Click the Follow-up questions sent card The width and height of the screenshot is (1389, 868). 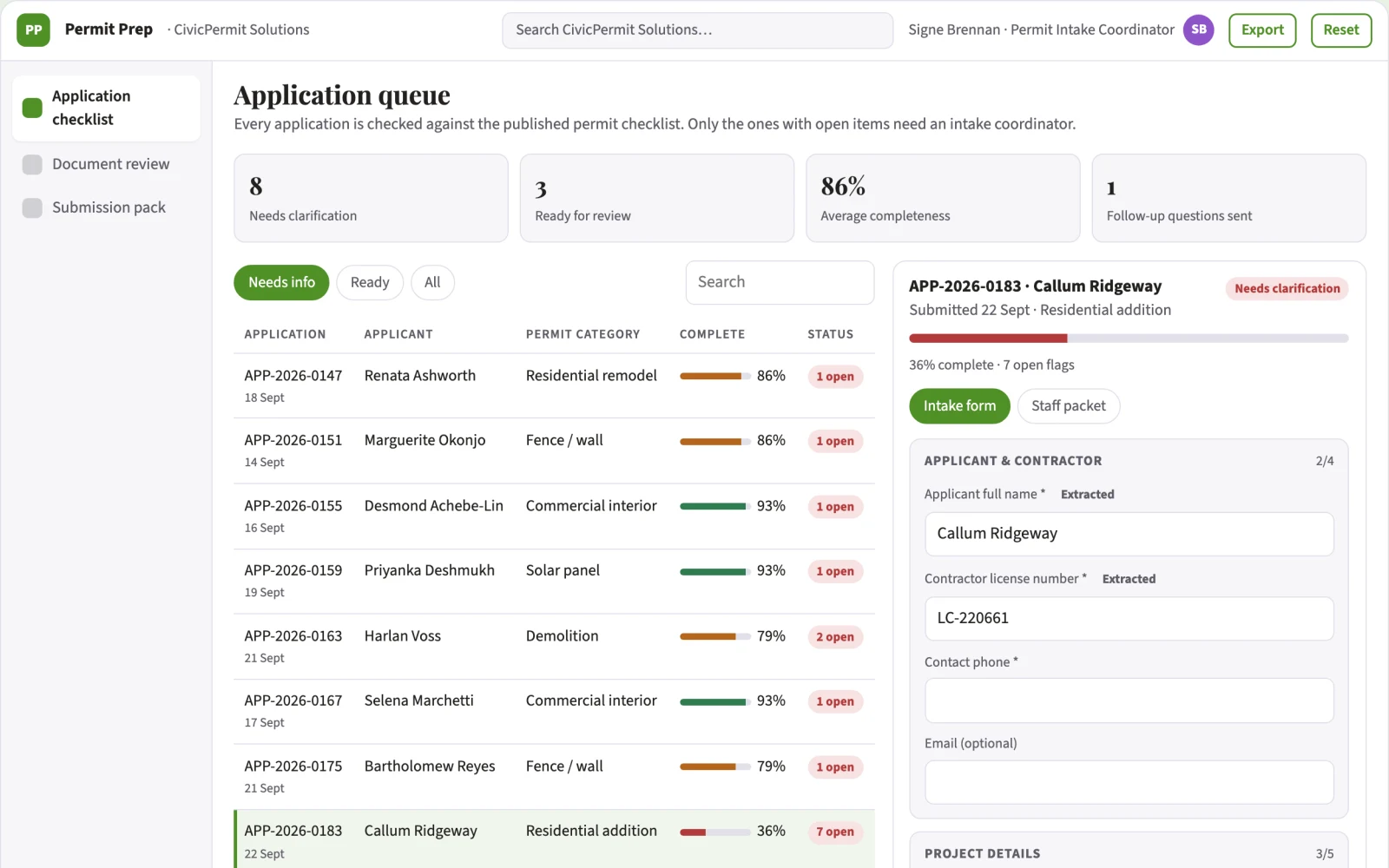tap(1228, 198)
